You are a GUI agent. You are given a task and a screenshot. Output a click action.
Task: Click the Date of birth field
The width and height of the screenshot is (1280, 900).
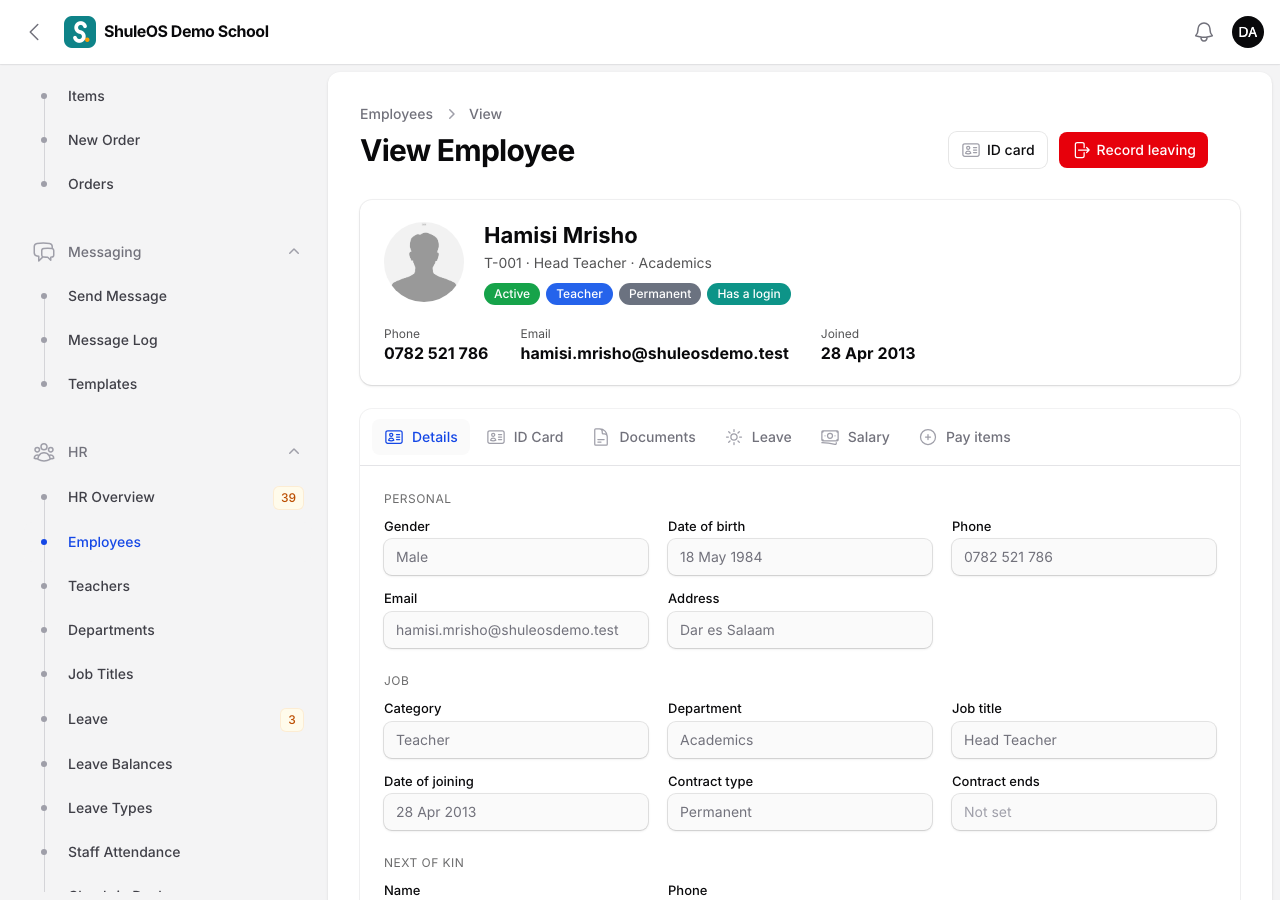800,557
